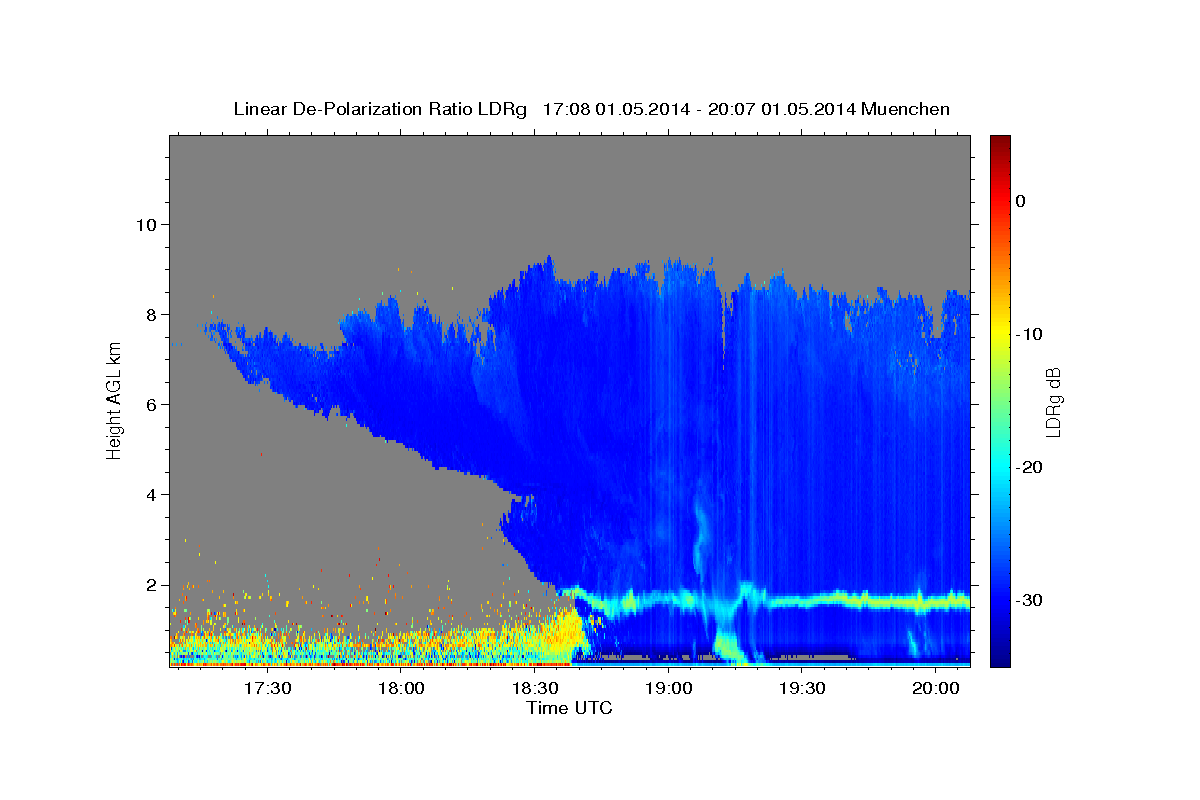1200x800 pixels.
Task: Click the LDRg dB colorbar title
Action: (x=1052, y=401)
